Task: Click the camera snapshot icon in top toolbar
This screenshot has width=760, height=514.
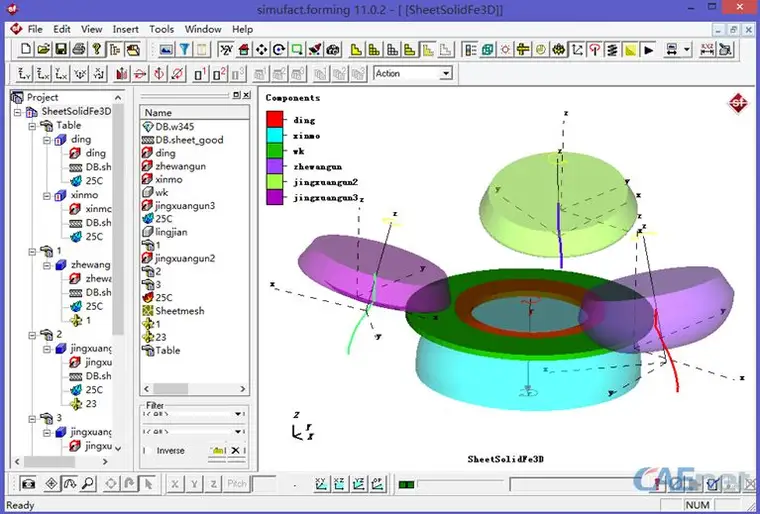Action: click(x=332, y=49)
